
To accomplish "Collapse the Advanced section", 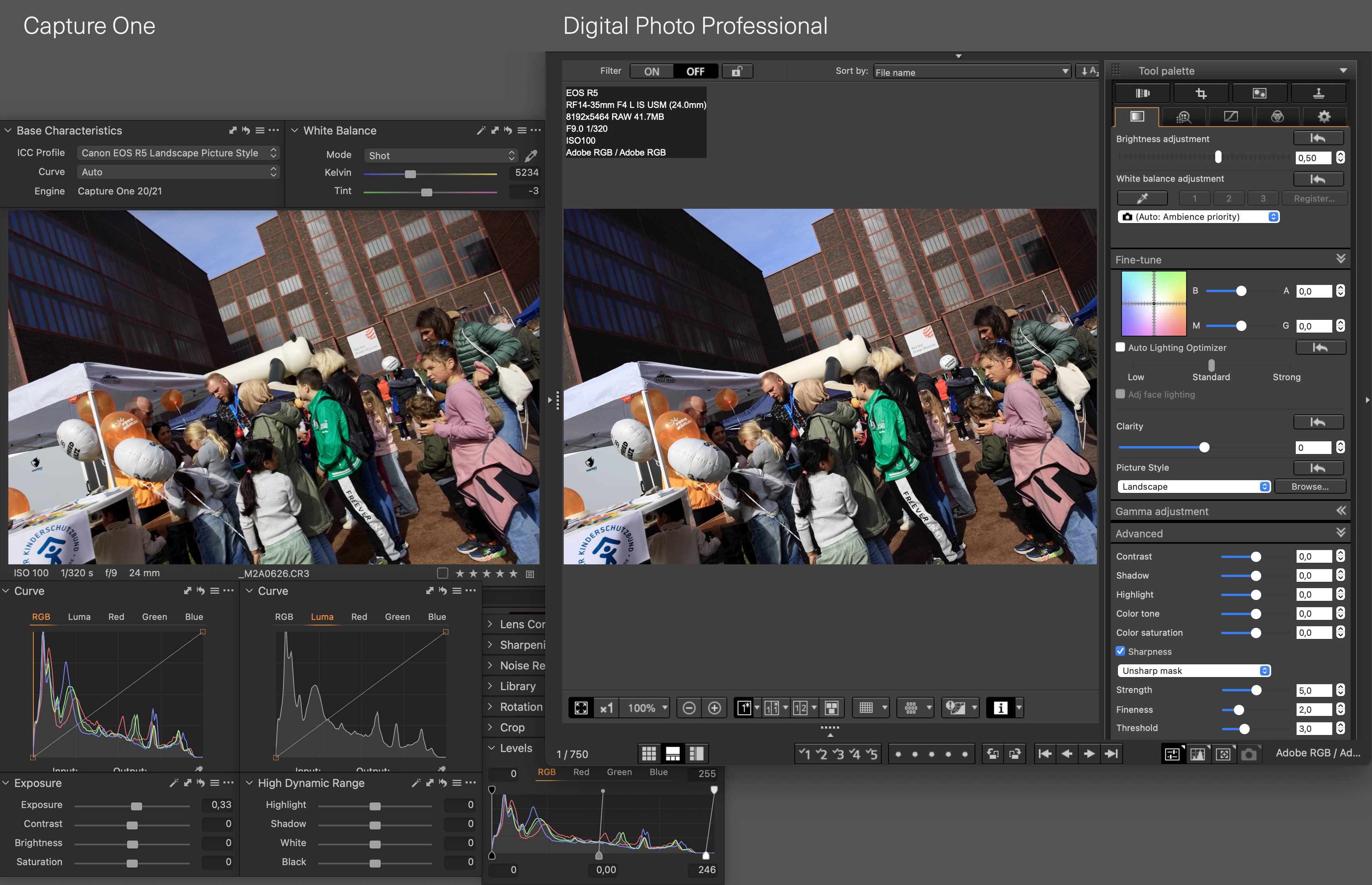I will [1341, 533].
